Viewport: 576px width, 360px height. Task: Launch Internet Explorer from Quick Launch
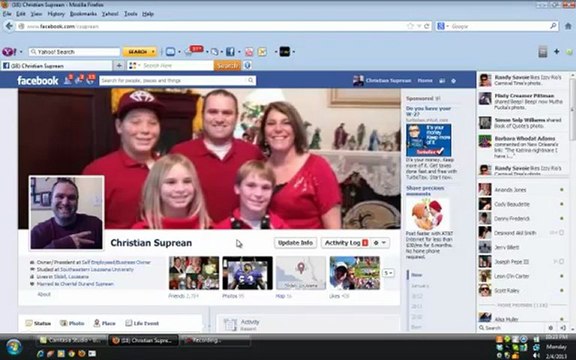[x=40, y=354]
